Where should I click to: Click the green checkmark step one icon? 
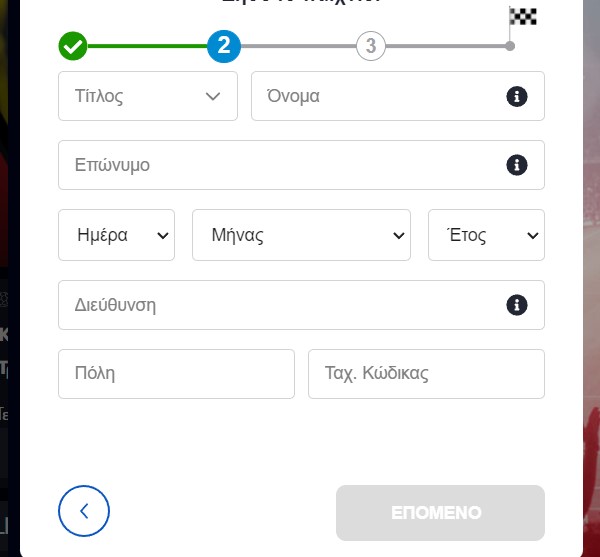pyautogui.click(x=73, y=46)
